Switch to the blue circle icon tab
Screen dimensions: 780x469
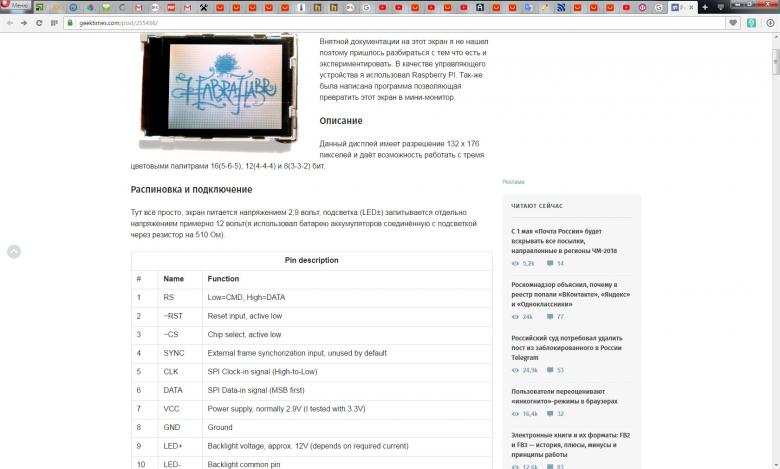coord(74,7)
